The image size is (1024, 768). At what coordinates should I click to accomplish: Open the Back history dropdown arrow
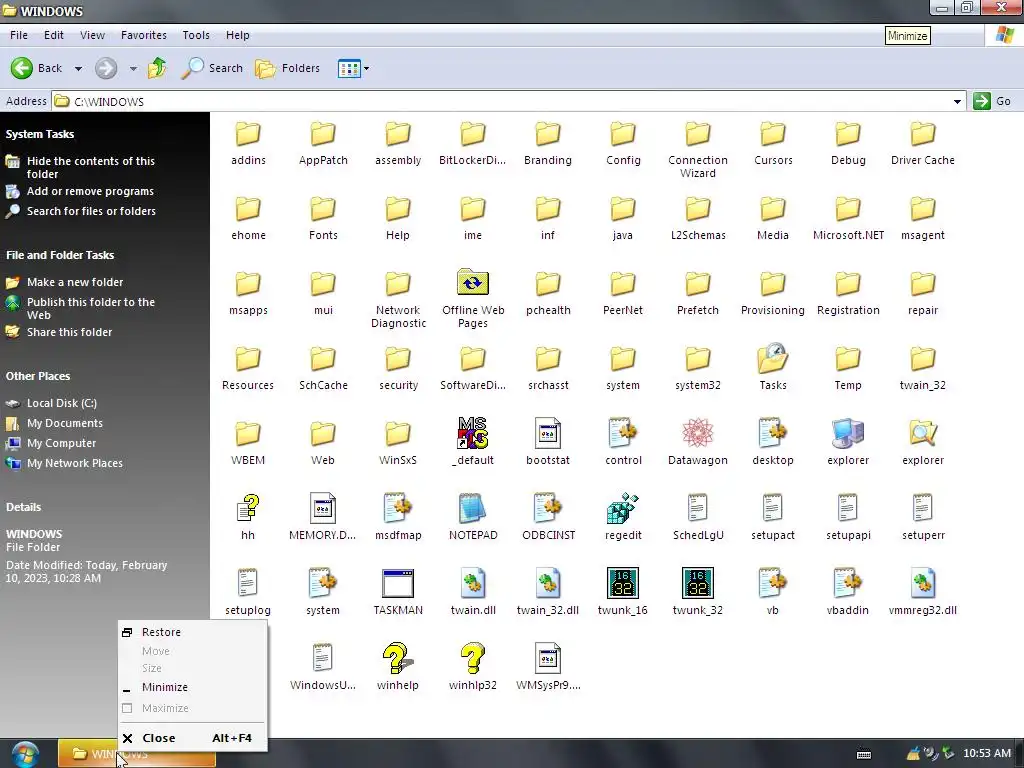tap(78, 68)
